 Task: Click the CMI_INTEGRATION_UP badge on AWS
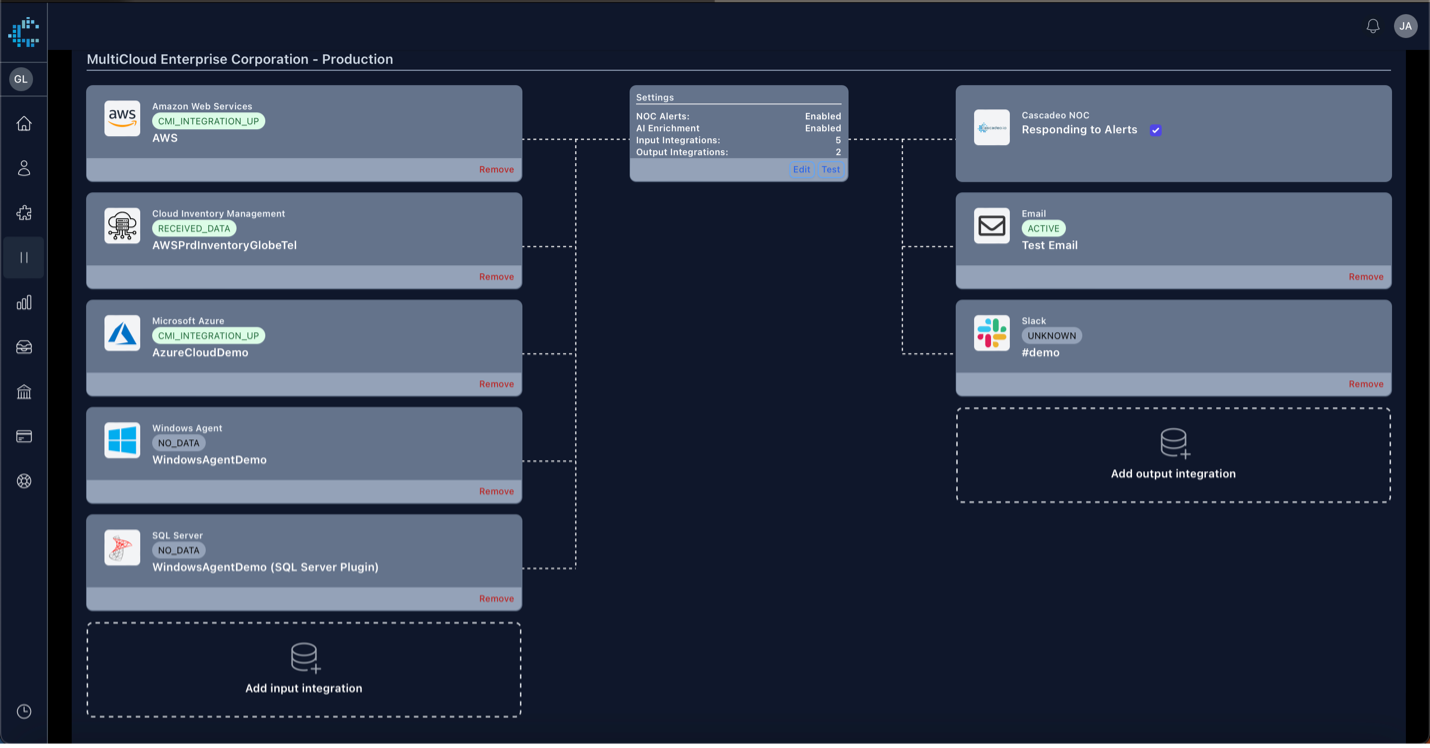pos(208,121)
